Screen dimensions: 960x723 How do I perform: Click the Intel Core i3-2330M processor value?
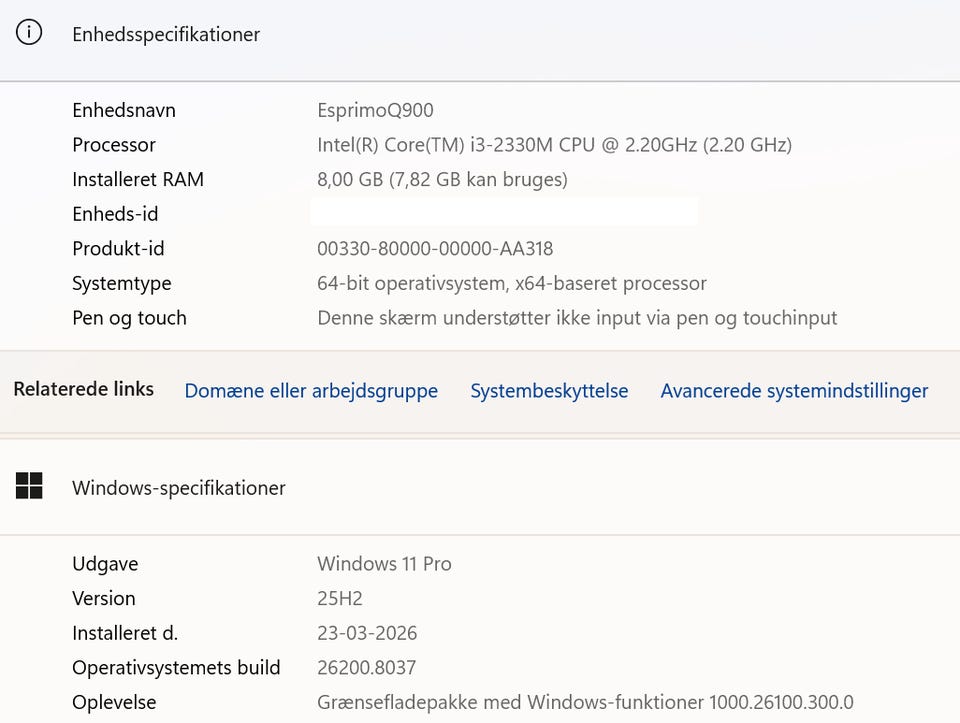coord(554,145)
